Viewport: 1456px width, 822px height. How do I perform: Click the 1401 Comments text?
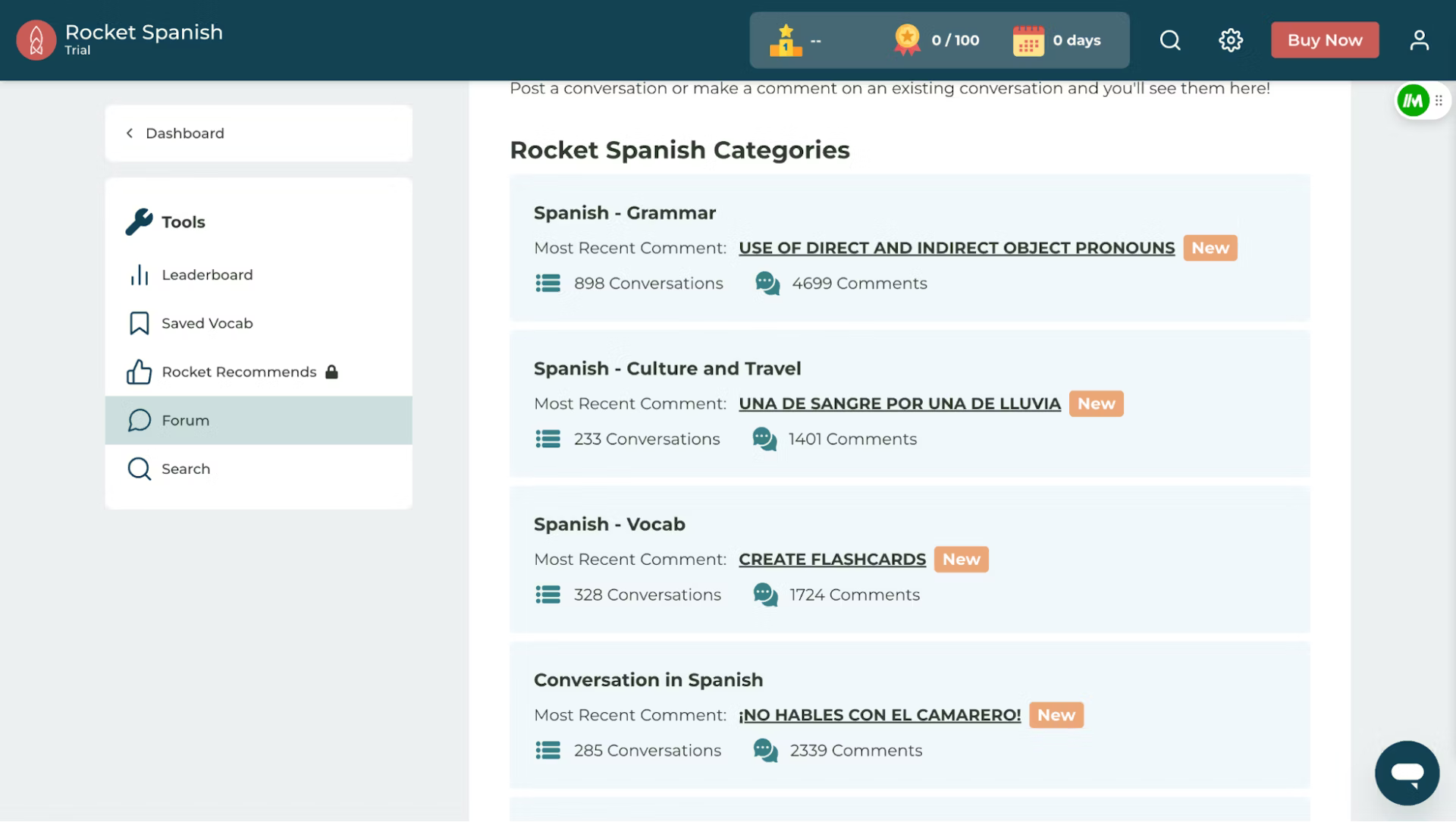(852, 439)
